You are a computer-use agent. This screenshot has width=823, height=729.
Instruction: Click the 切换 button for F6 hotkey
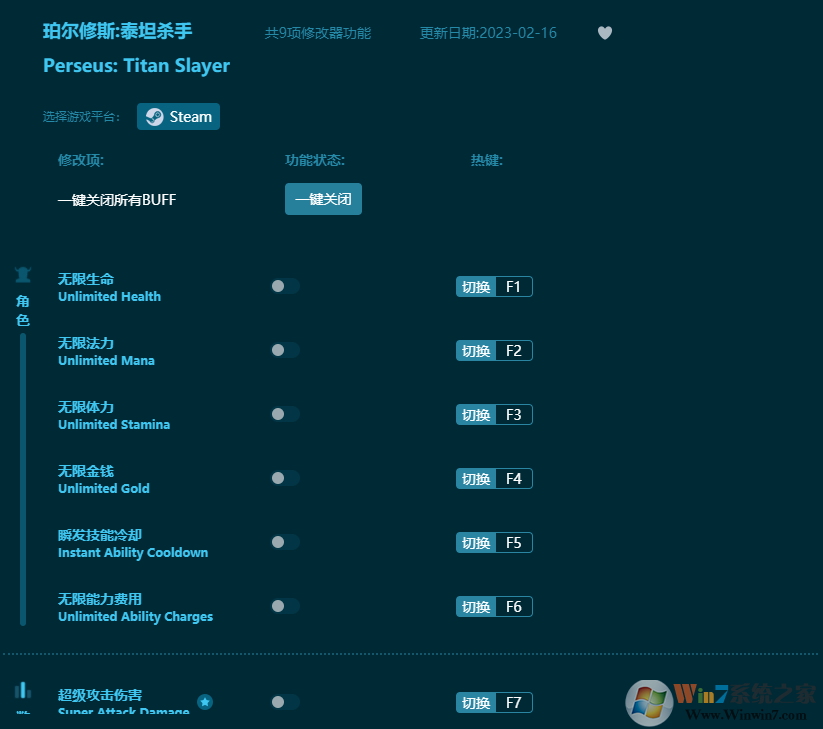click(476, 607)
